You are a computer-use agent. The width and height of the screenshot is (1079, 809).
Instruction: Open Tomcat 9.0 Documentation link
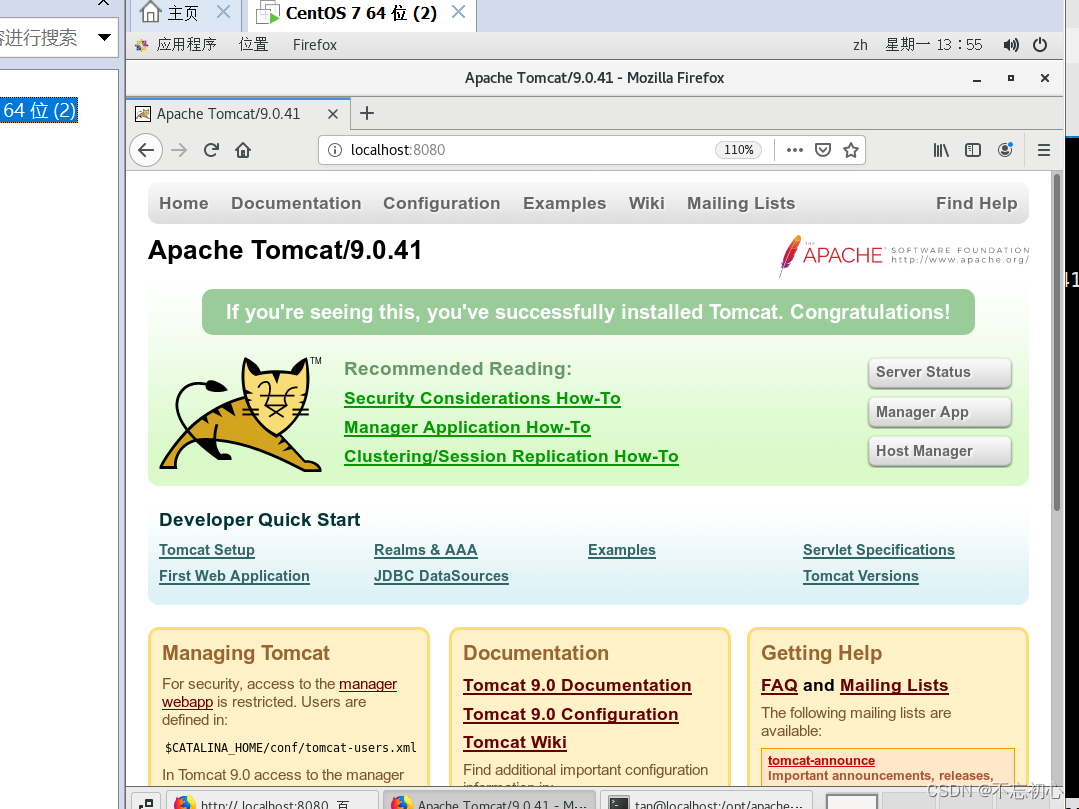[577, 685]
